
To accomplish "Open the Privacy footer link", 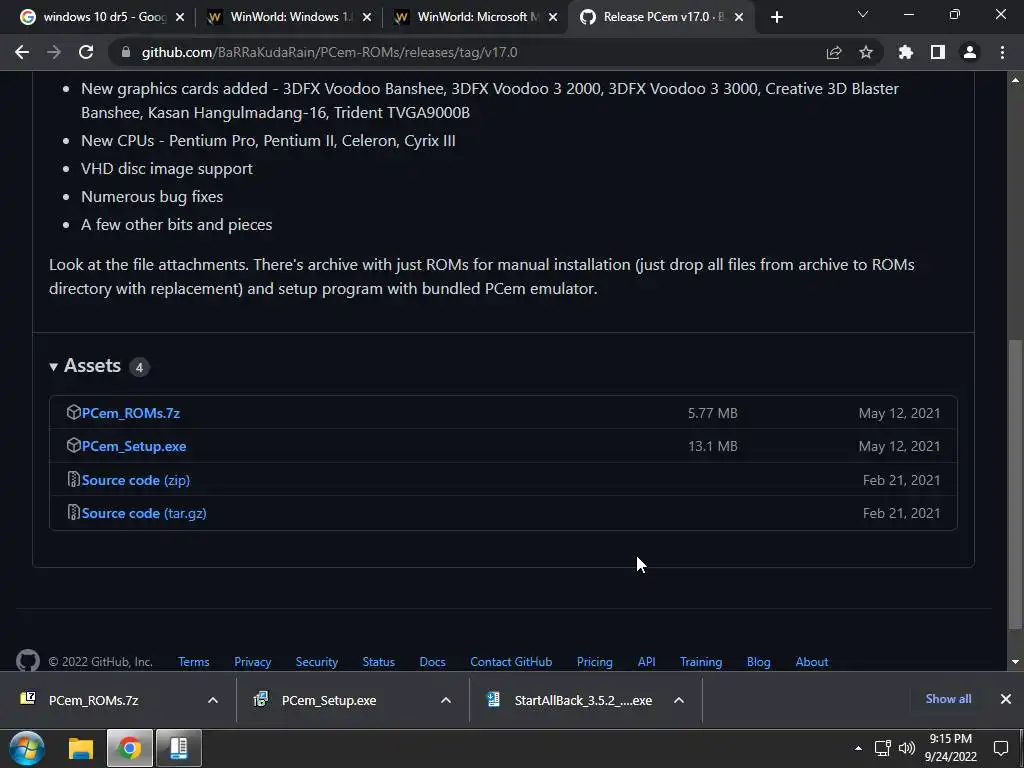I will (x=253, y=662).
